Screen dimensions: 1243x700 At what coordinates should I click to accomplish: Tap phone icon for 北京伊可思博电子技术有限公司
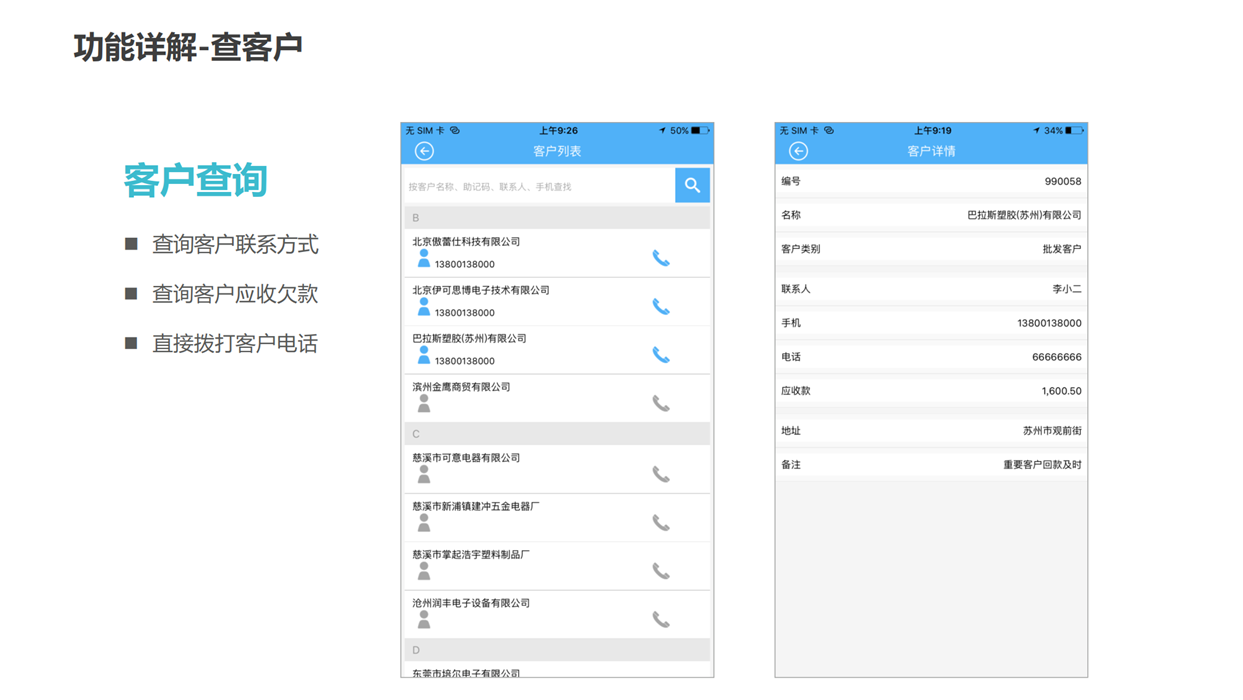click(x=660, y=306)
